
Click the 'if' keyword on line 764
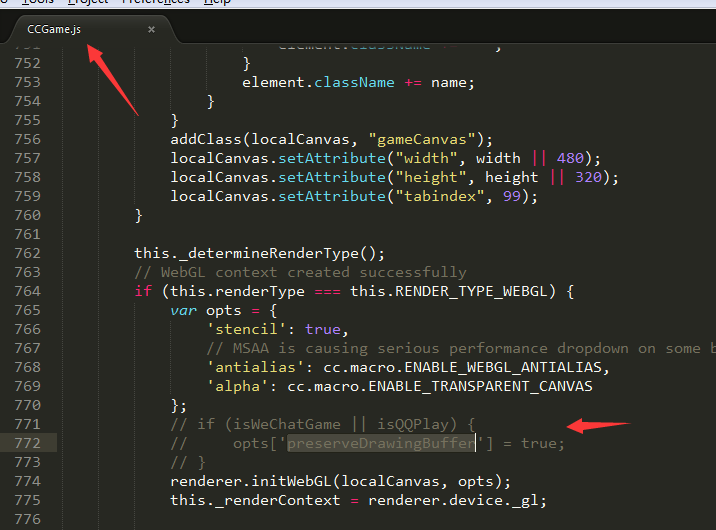143,291
